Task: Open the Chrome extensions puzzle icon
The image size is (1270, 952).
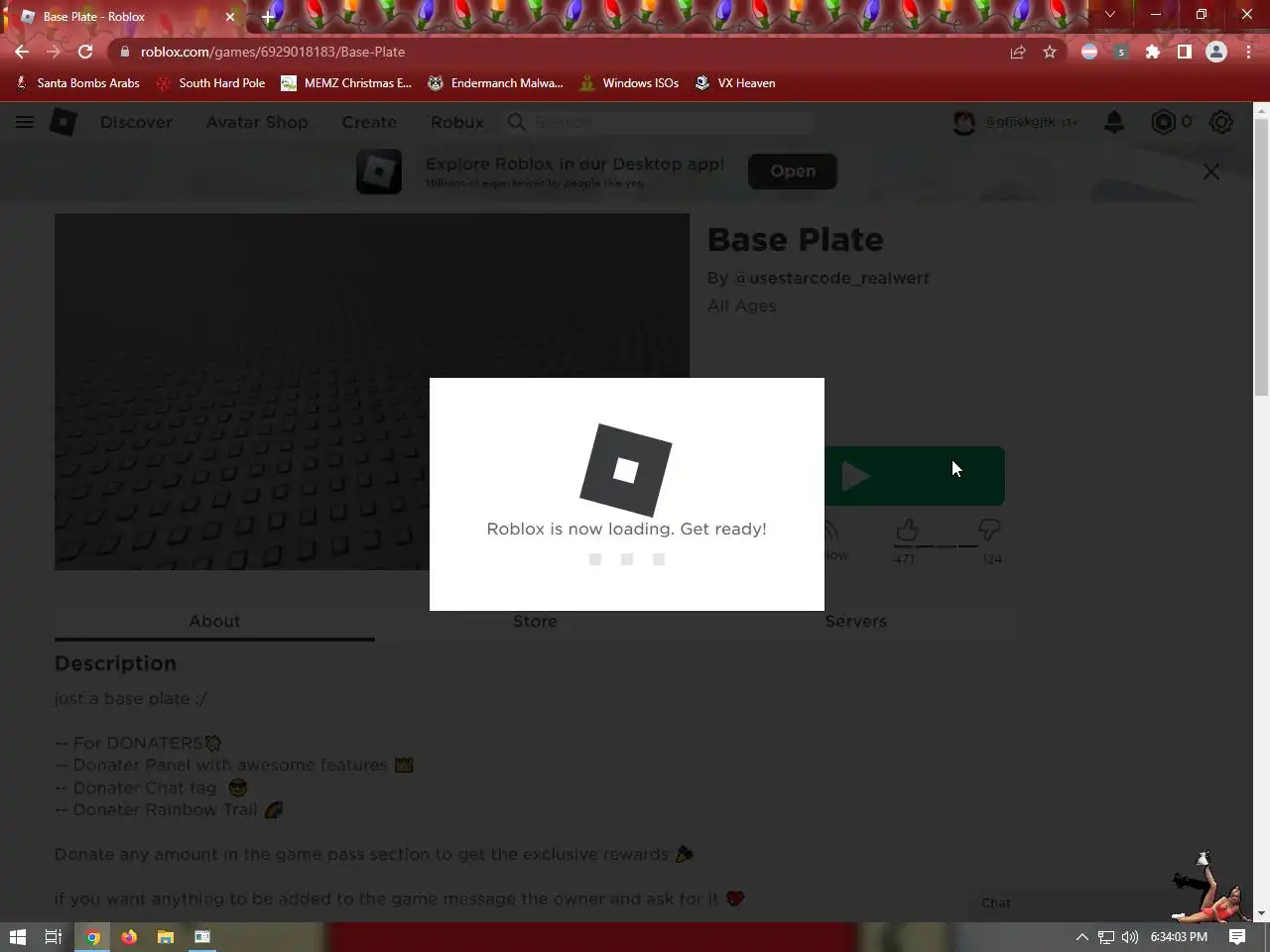Action: point(1152,52)
